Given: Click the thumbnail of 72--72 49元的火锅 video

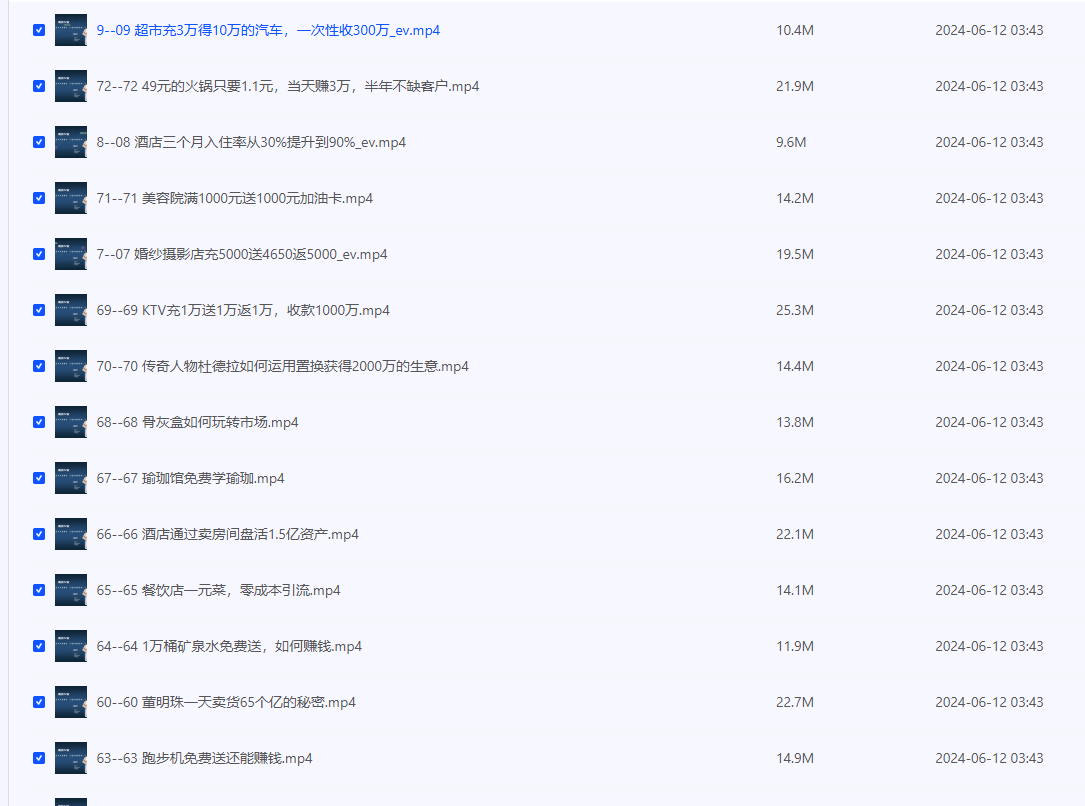Looking at the screenshot, I should point(71,86).
